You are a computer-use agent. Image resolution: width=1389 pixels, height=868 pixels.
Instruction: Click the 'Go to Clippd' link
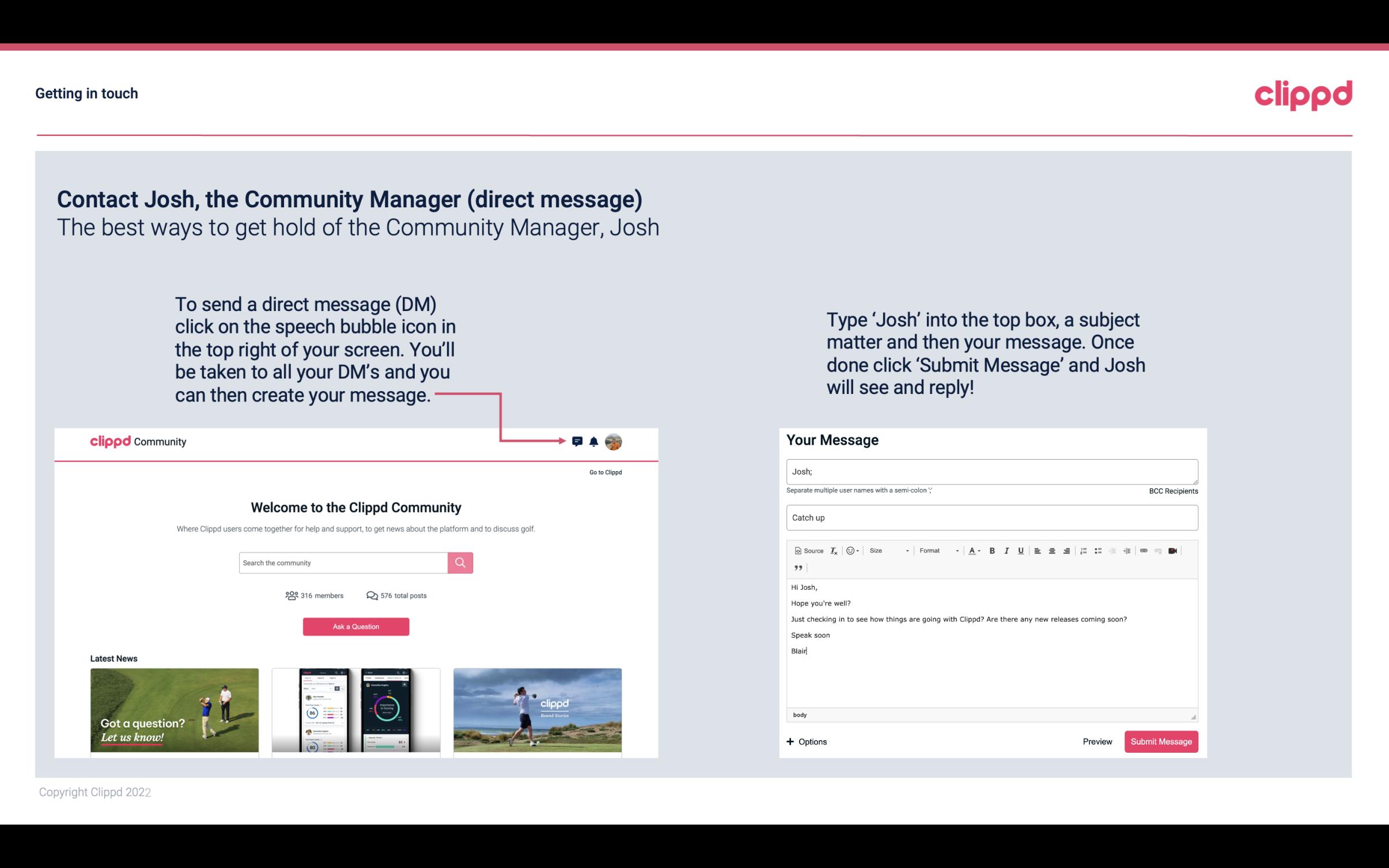pyautogui.click(x=605, y=472)
